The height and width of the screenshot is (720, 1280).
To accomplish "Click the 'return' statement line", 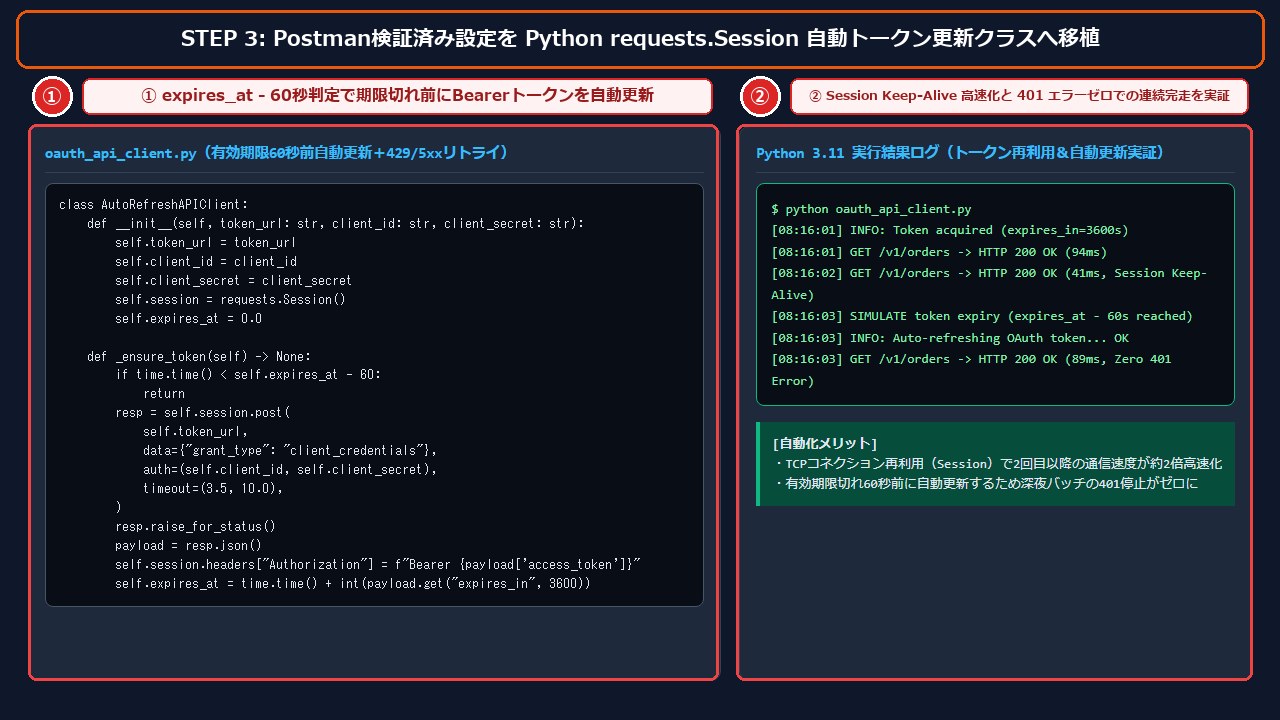I will click(164, 394).
